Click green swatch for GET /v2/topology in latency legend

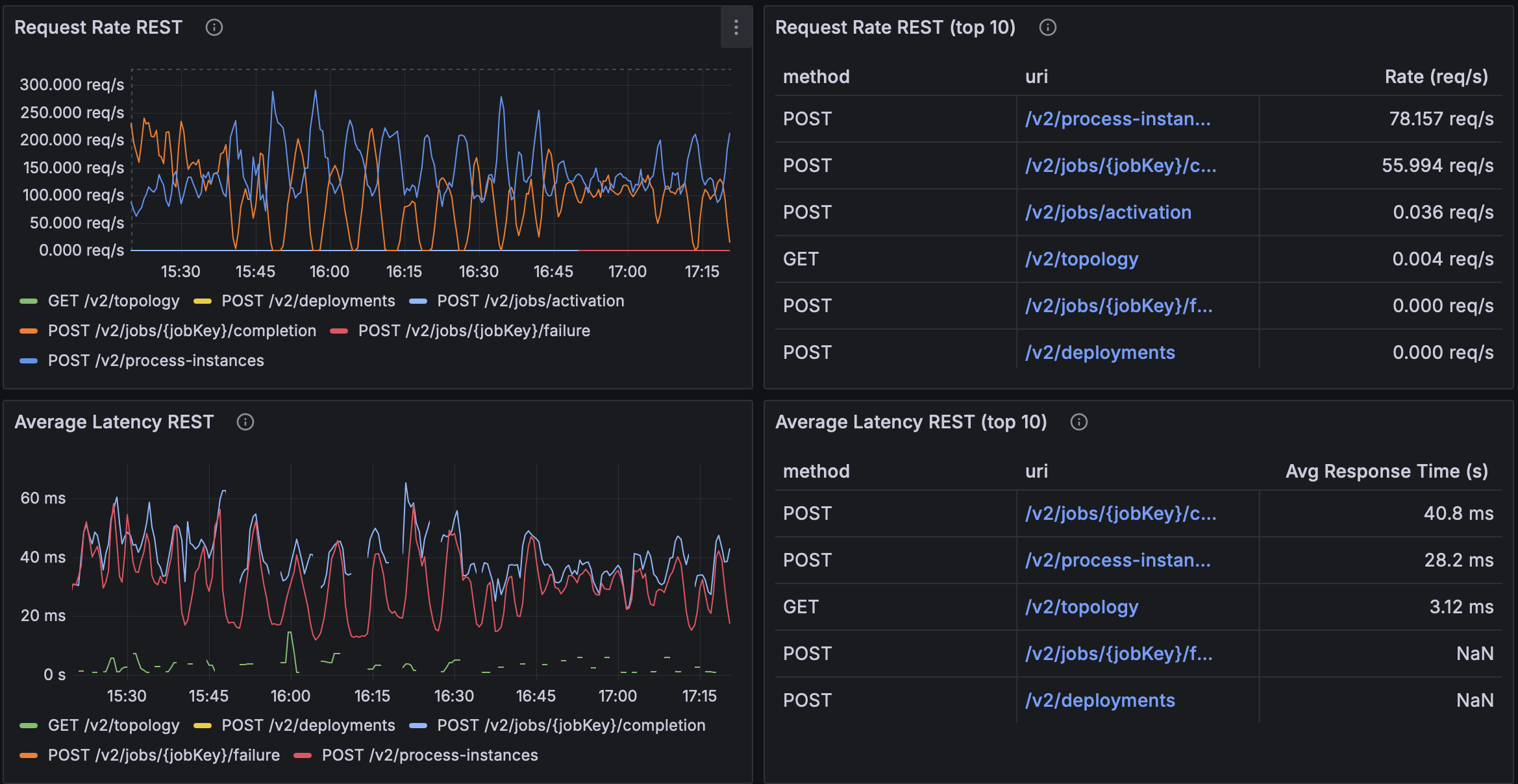(29, 726)
